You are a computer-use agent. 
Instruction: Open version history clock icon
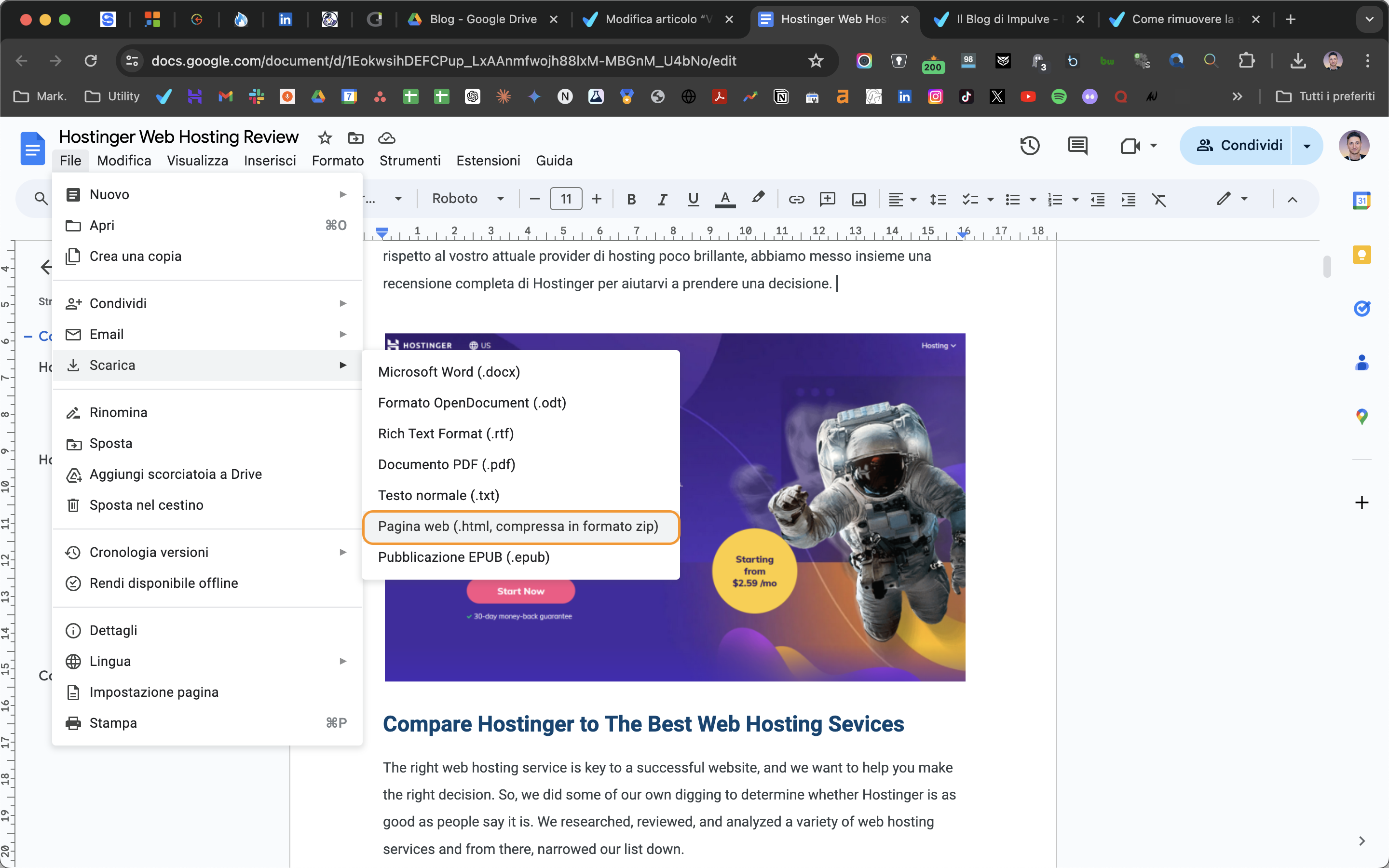[x=1030, y=146]
